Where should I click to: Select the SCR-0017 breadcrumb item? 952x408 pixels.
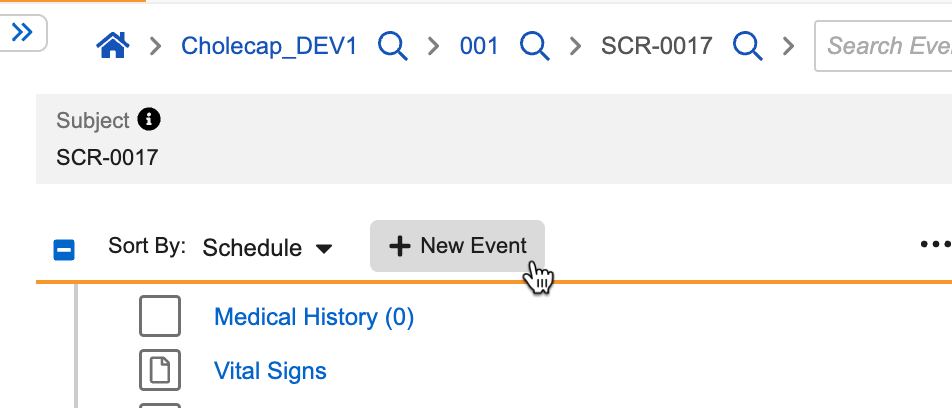pyautogui.click(x=656, y=45)
